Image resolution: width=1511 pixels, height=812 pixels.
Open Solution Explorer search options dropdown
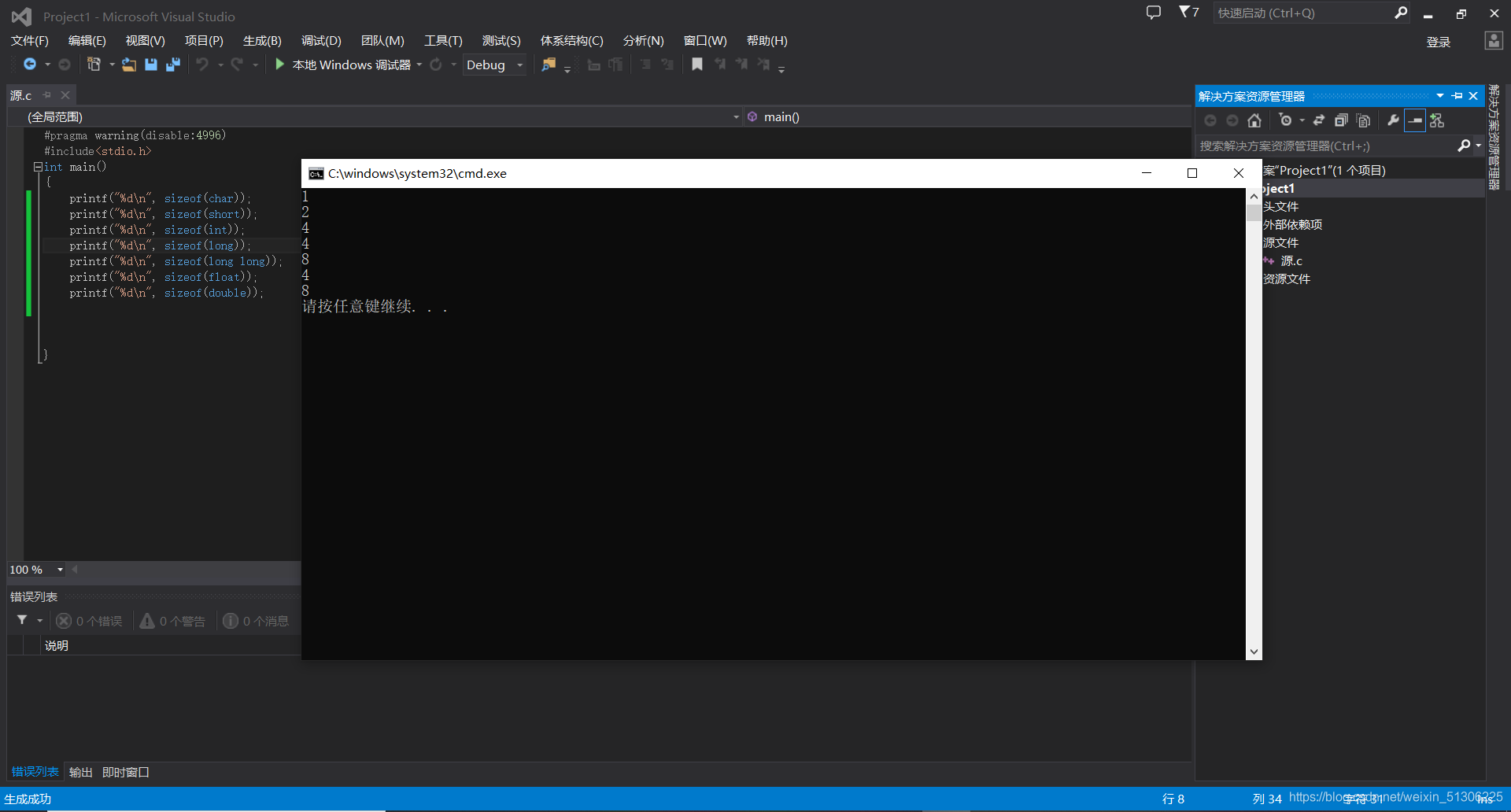[x=1479, y=146]
